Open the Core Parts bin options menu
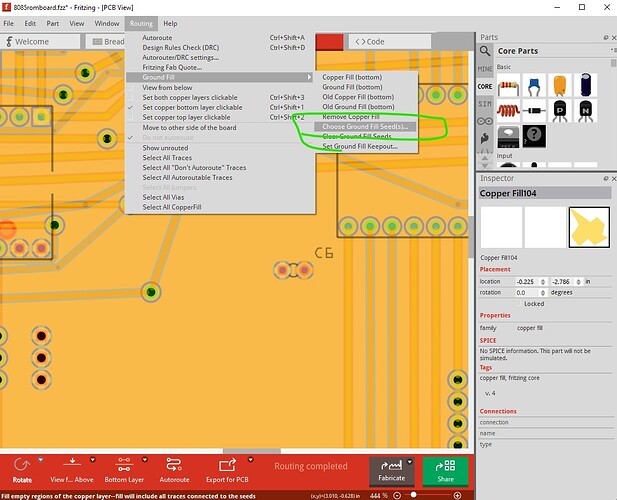 pyautogui.click(x=613, y=50)
